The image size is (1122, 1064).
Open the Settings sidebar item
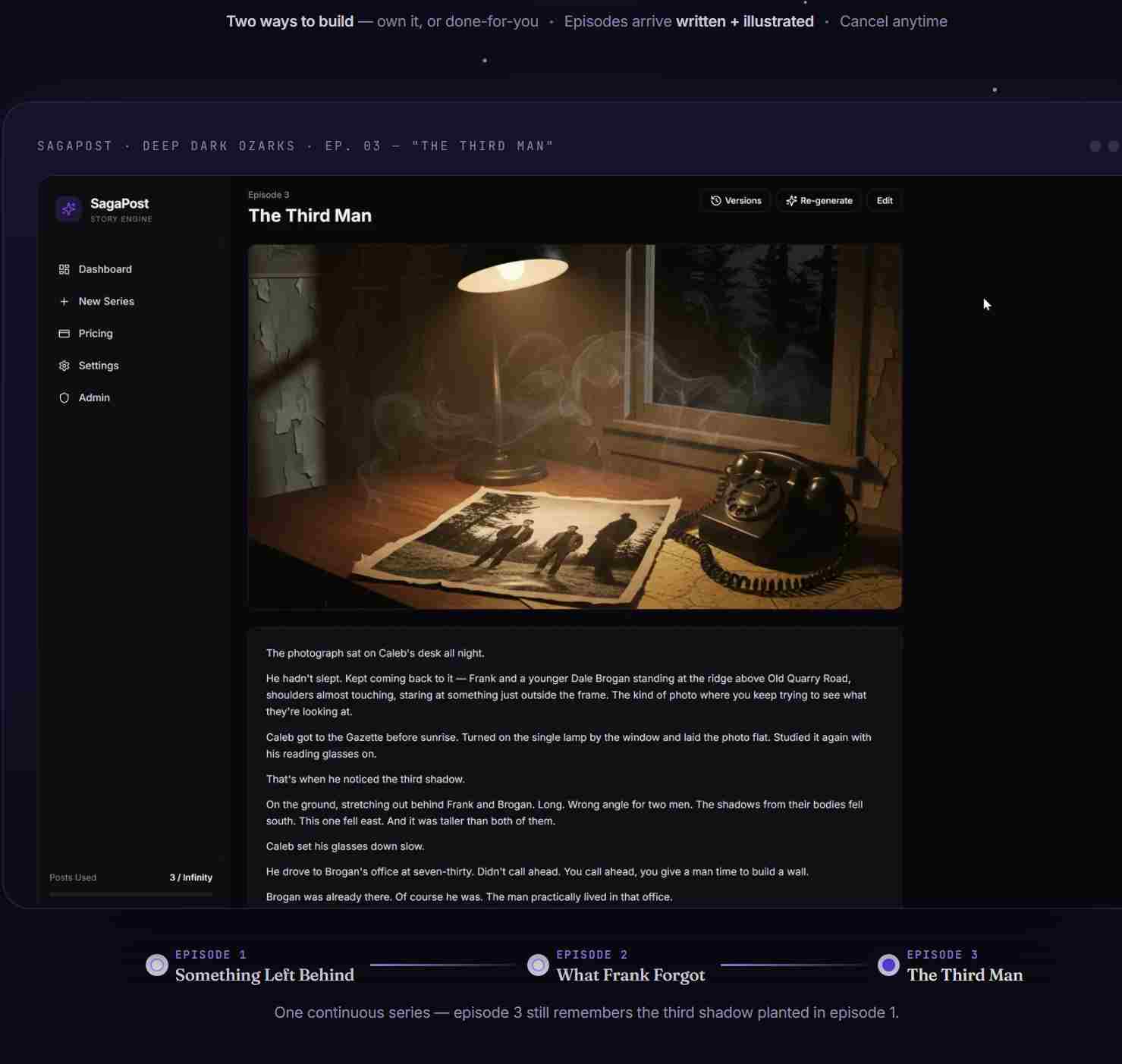tap(133, 366)
